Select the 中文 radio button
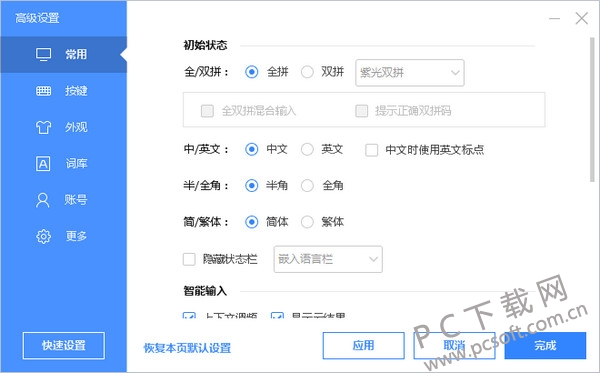 [251, 149]
